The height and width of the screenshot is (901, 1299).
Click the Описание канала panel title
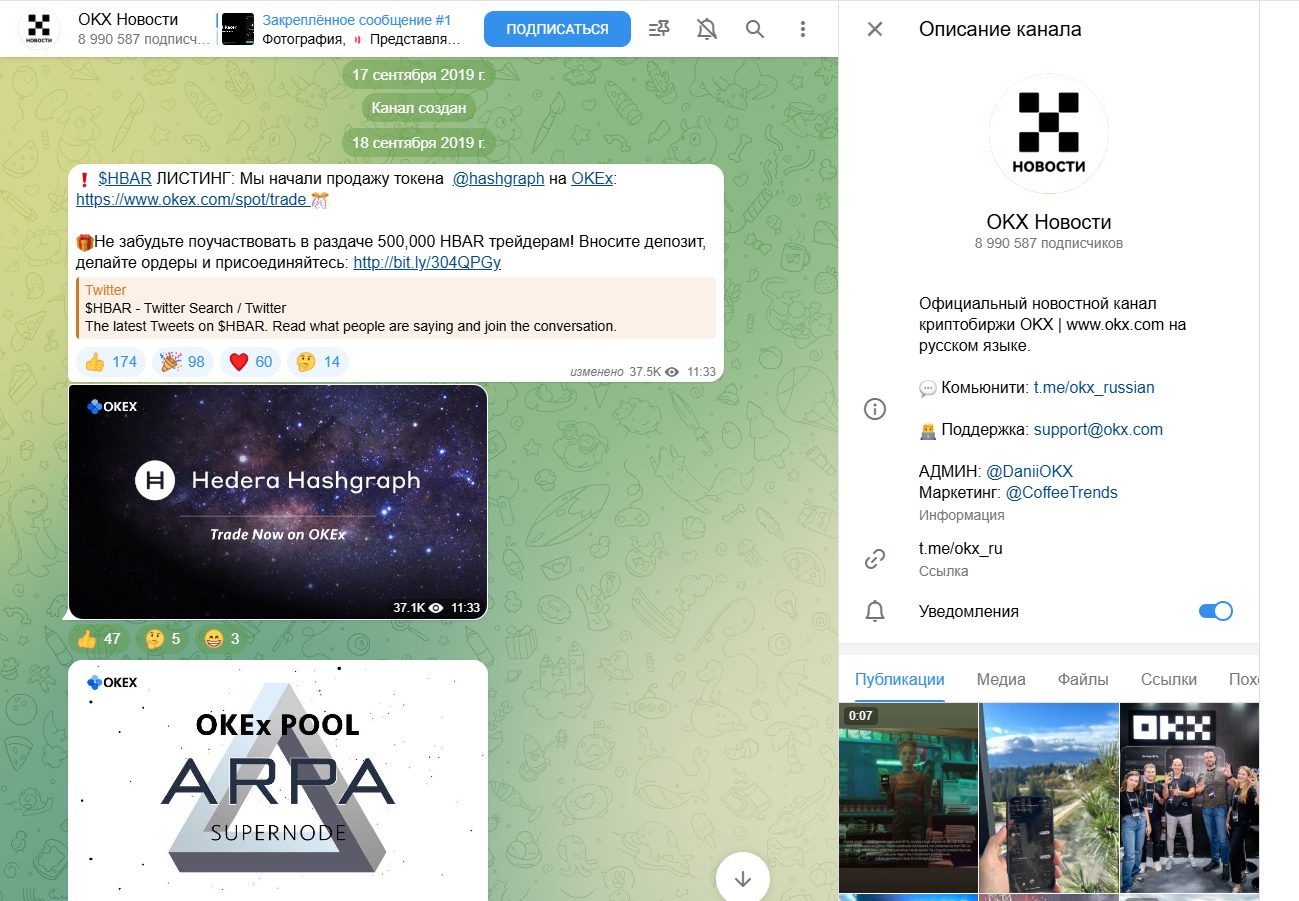(999, 29)
